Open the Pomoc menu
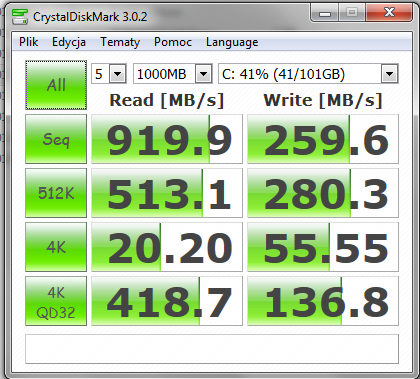 [x=173, y=42]
